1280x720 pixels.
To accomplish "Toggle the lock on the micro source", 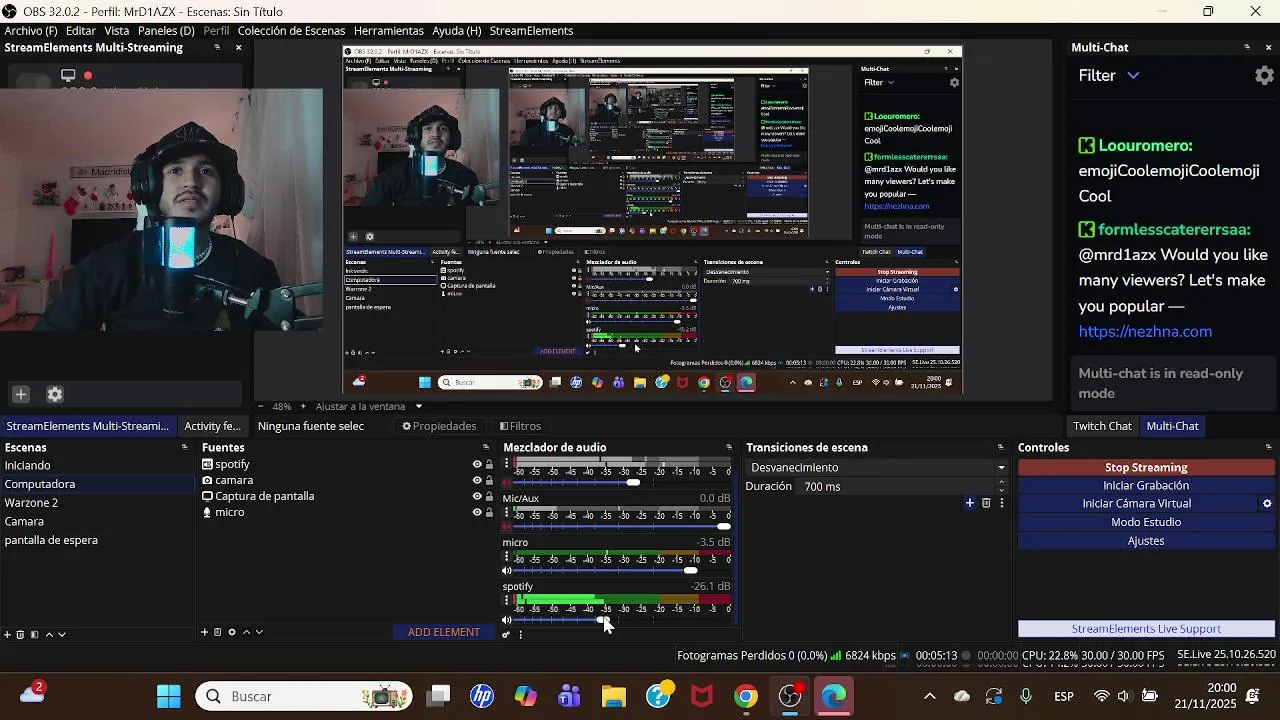I will click(489, 512).
